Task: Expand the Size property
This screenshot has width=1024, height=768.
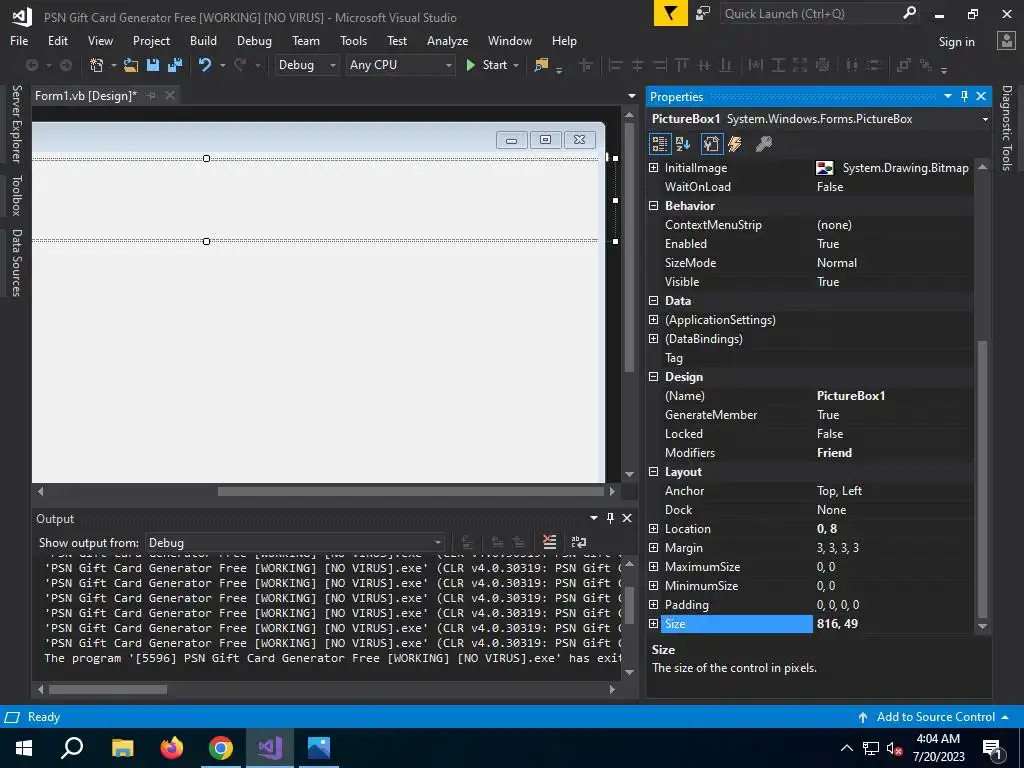Action: (654, 624)
